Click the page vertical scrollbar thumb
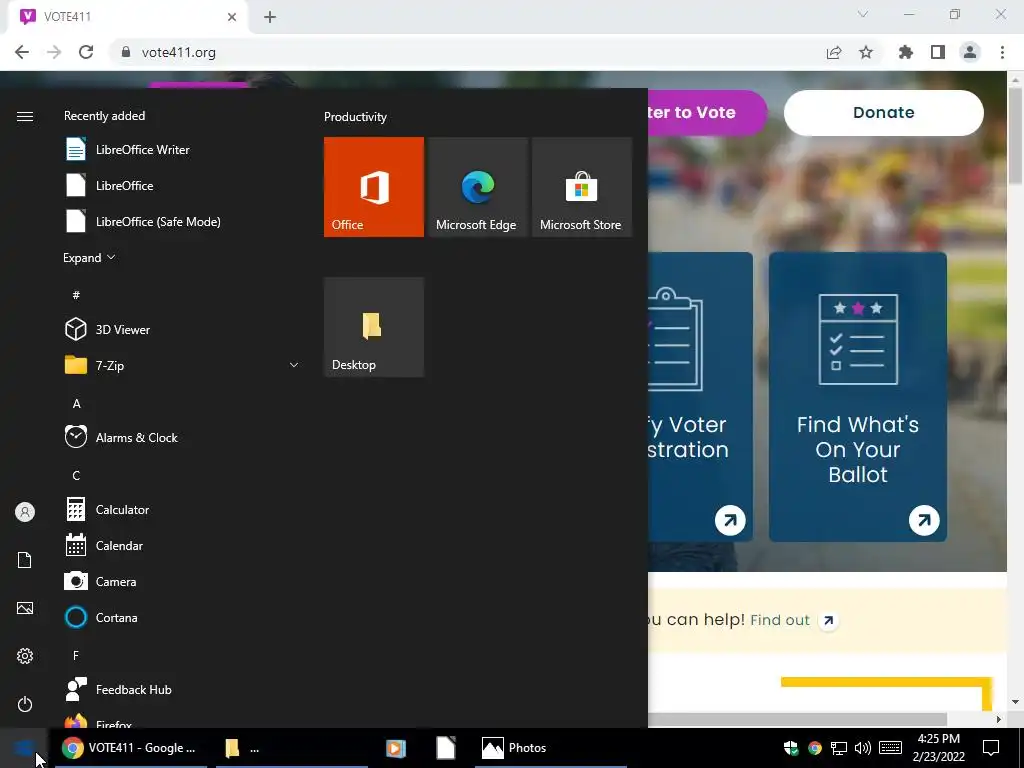 1015,135
